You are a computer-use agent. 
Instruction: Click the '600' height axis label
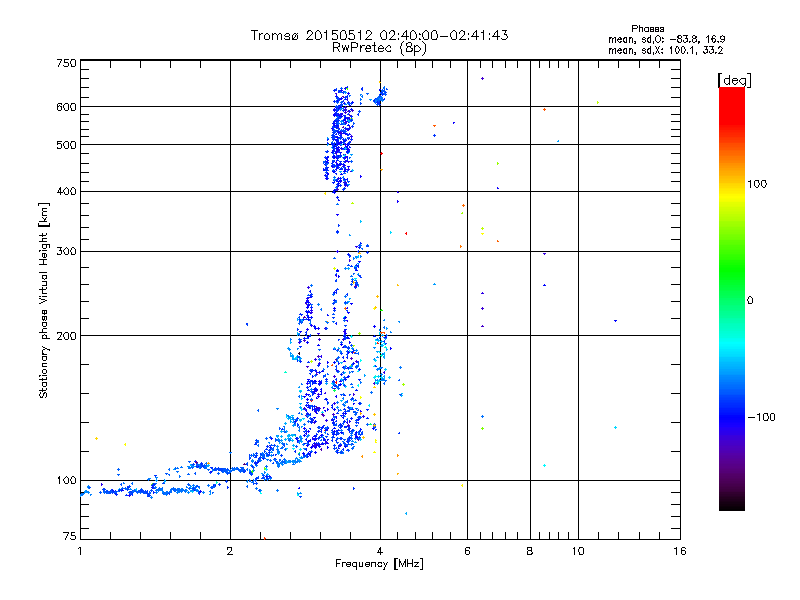tap(66, 107)
